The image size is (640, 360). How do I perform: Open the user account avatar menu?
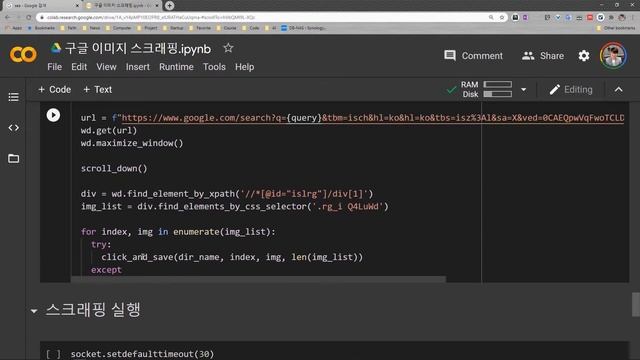(613, 56)
